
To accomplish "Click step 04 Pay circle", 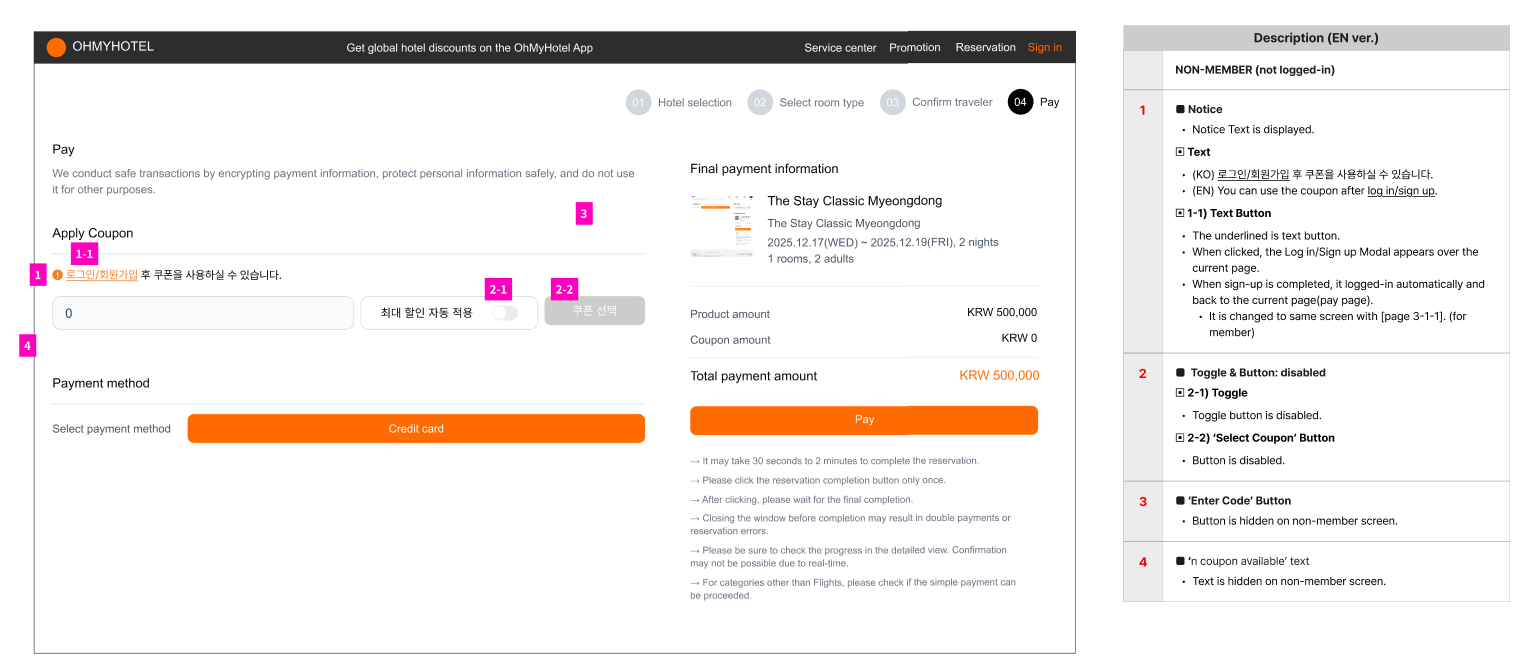I will [x=1020, y=102].
